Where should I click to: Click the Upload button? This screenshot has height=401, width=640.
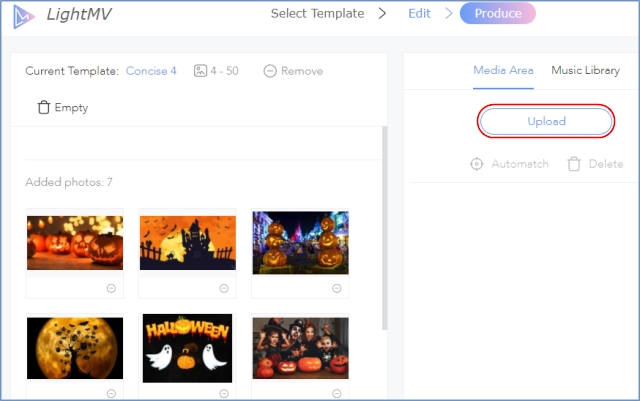point(546,121)
